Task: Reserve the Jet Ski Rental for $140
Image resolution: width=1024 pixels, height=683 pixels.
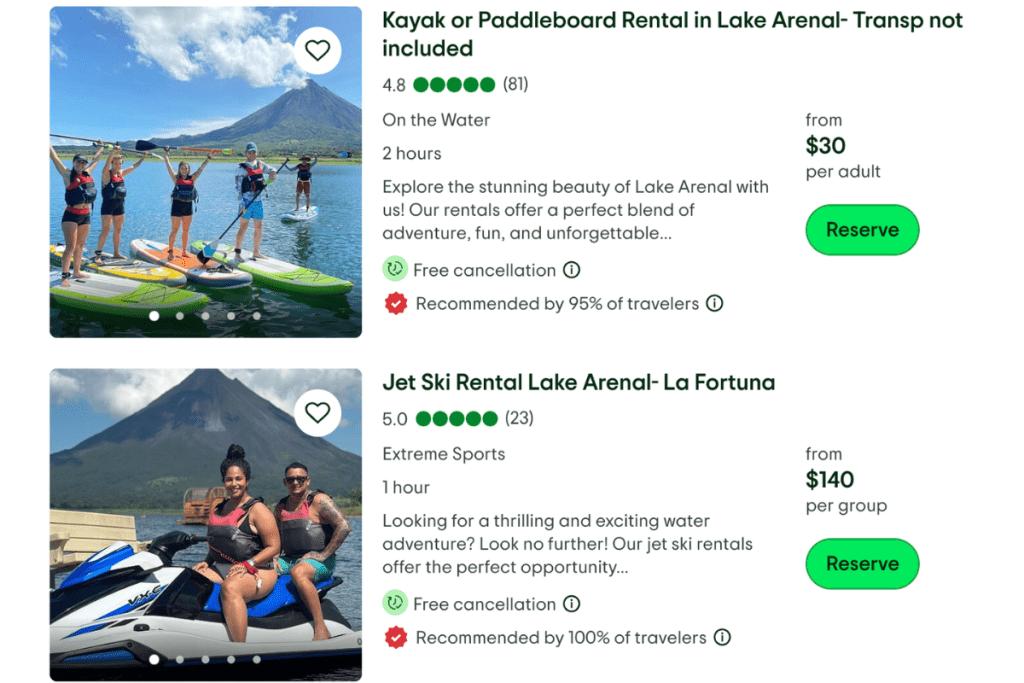Action: coord(862,564)
